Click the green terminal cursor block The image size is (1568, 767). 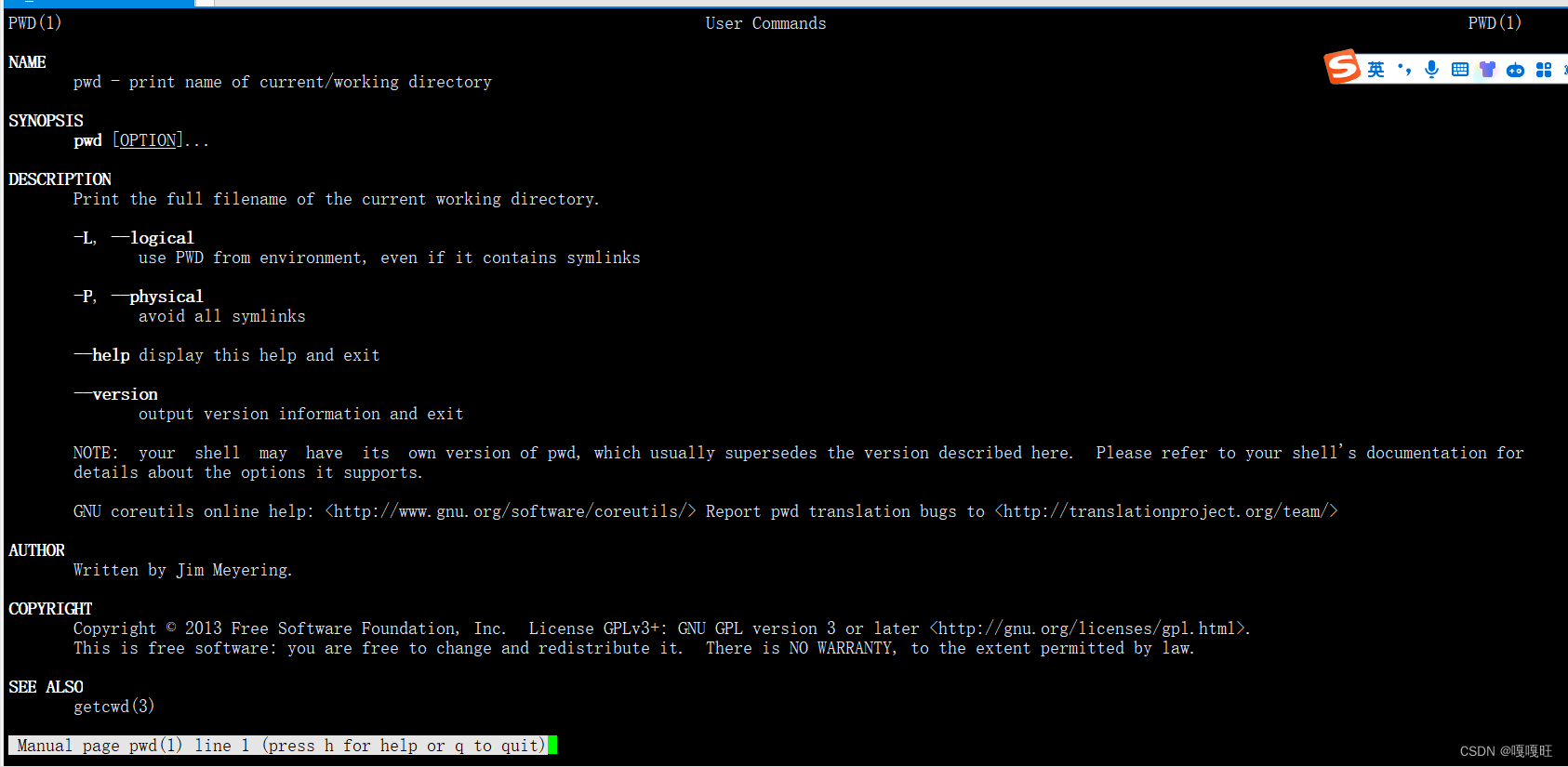tap(552, 746)
